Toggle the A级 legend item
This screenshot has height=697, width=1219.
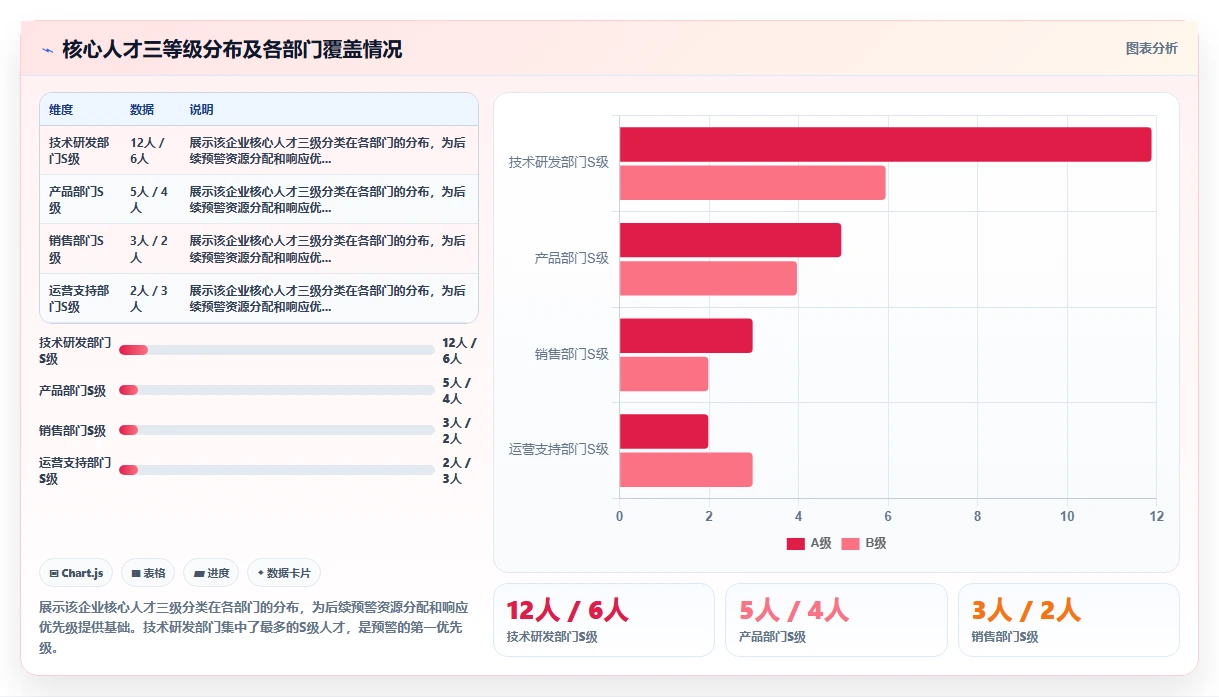(809, 543)
